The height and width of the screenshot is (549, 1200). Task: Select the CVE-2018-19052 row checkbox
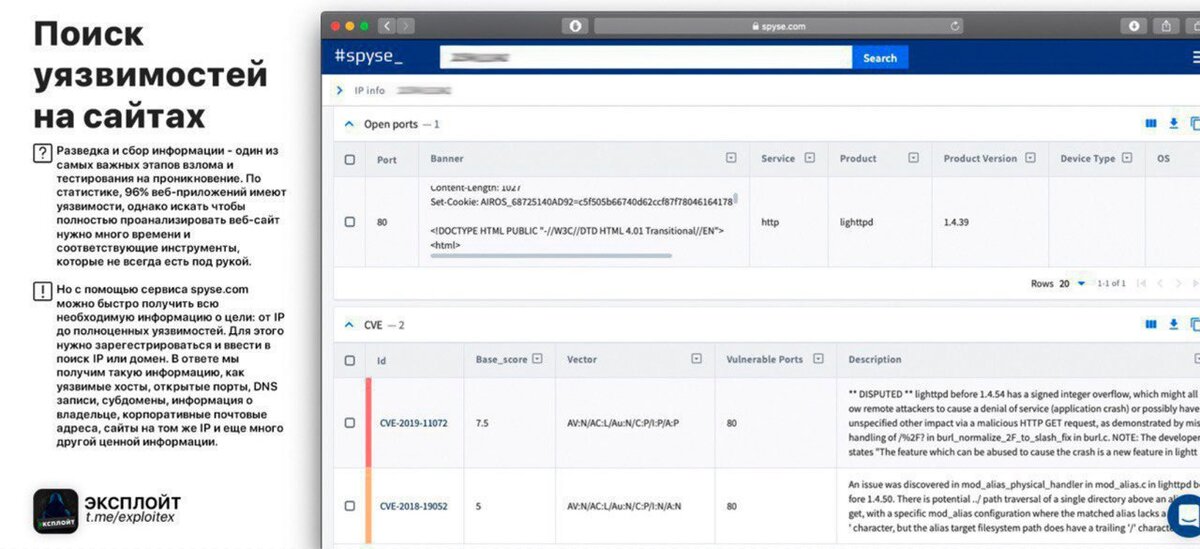(350, 506)
